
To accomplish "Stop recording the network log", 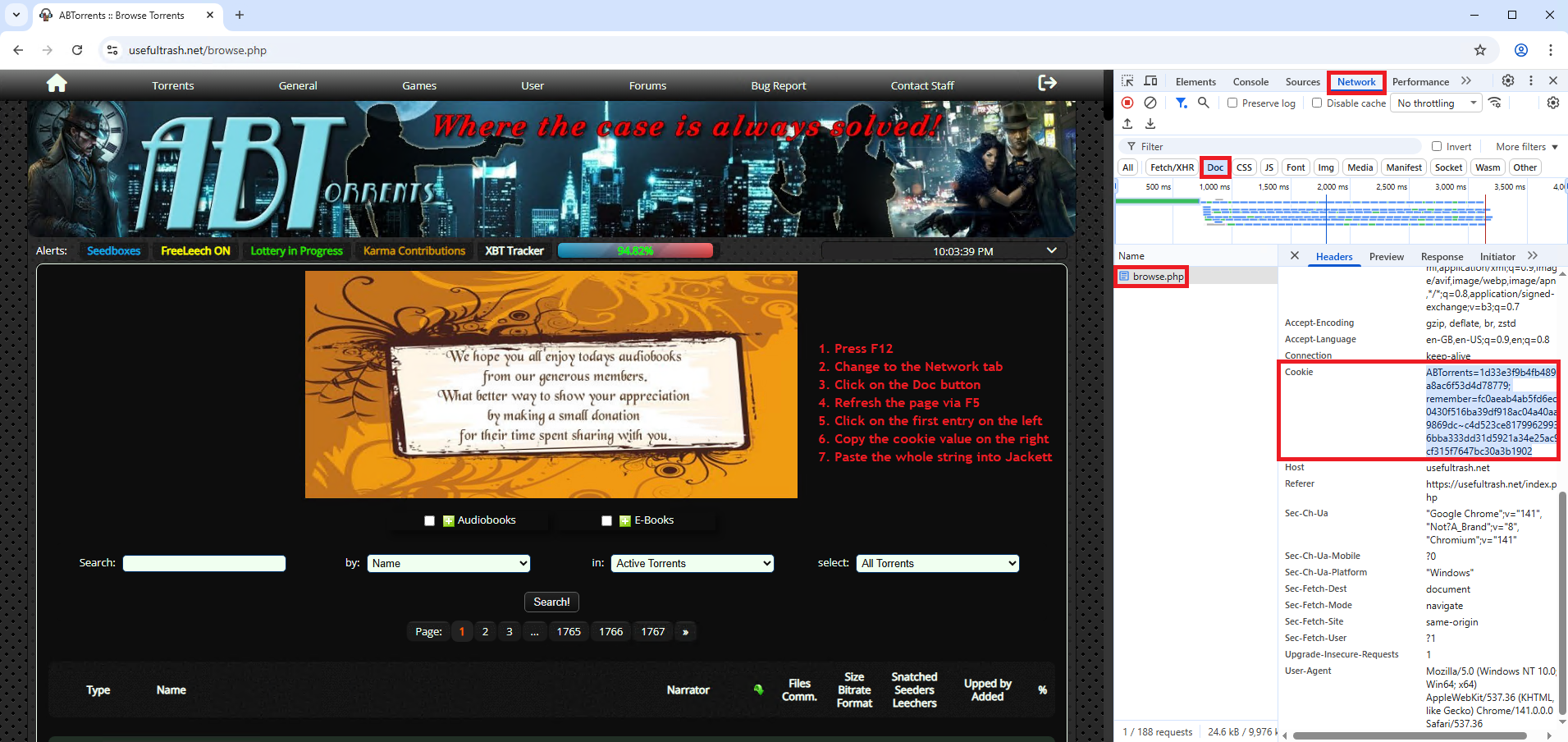I will [x=1128, y=103].
